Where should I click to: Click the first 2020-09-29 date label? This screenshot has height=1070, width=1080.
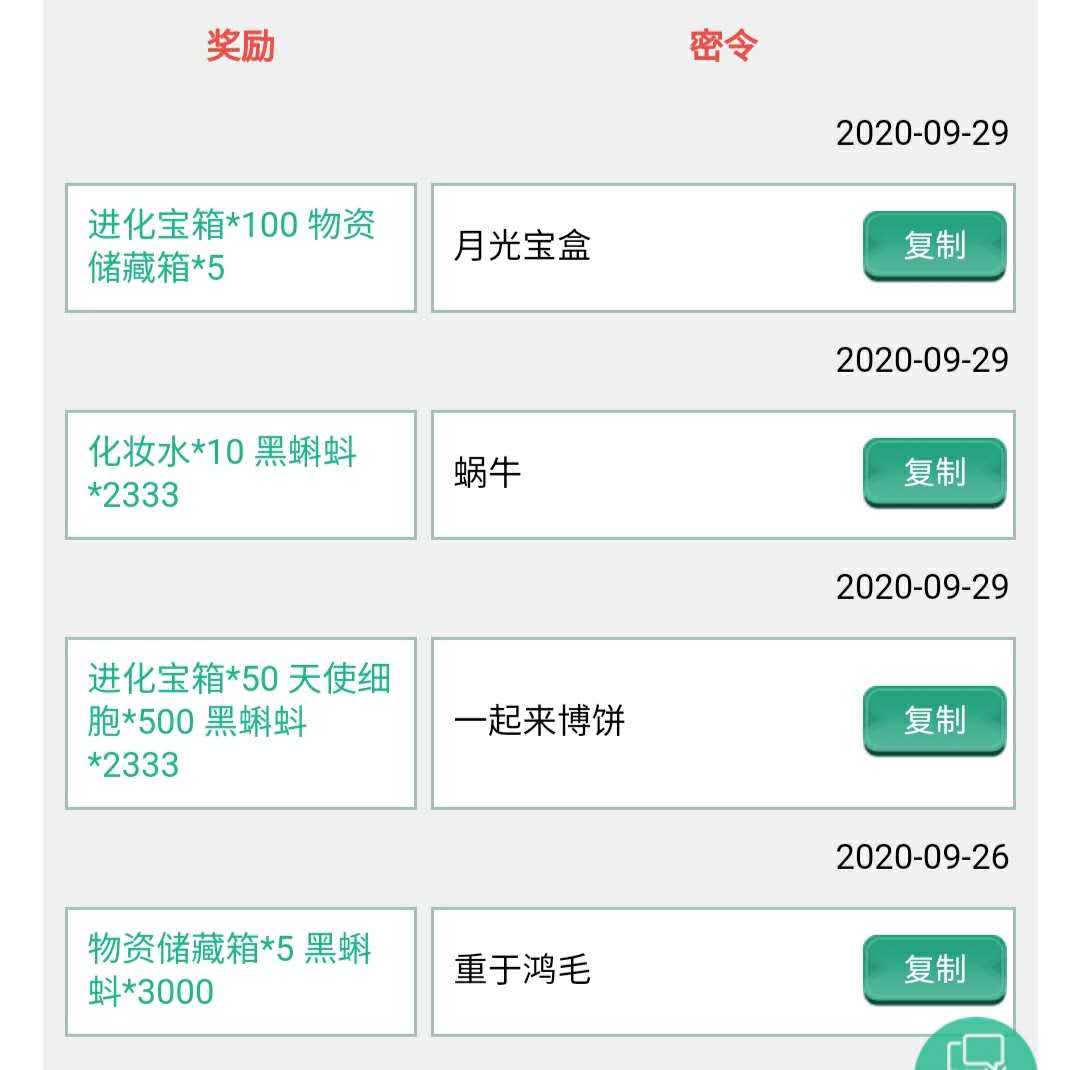922,133
